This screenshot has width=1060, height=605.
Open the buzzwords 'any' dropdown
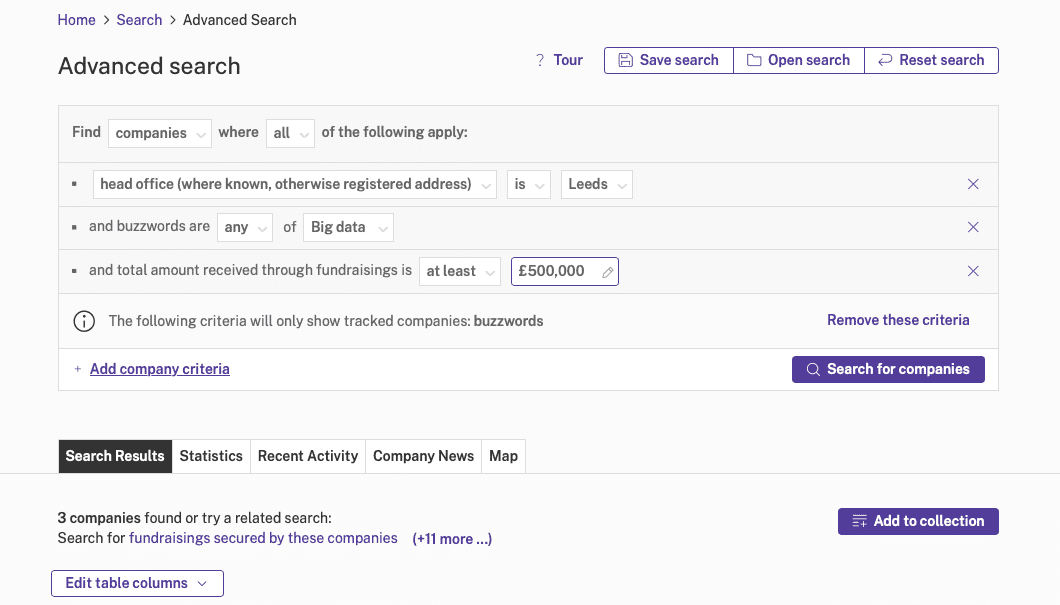tap(245, 228)
